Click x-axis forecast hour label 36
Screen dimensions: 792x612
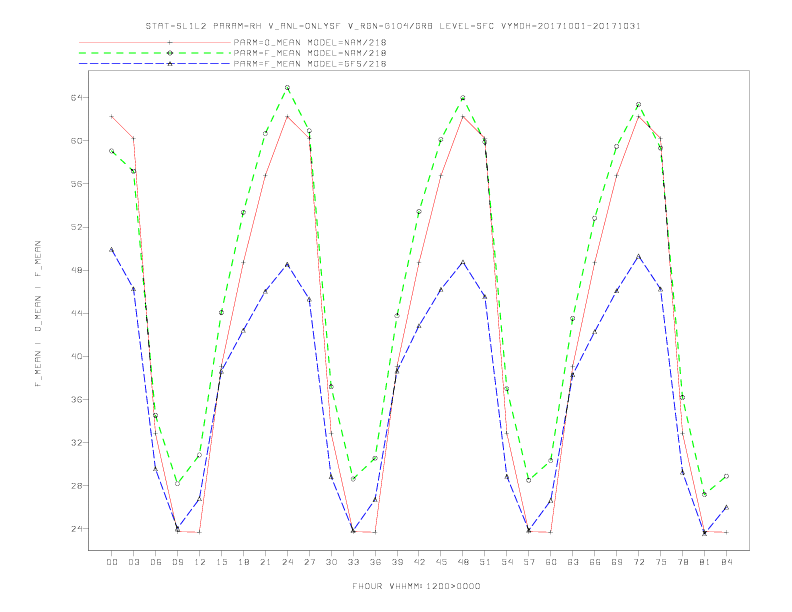point(375,562)
